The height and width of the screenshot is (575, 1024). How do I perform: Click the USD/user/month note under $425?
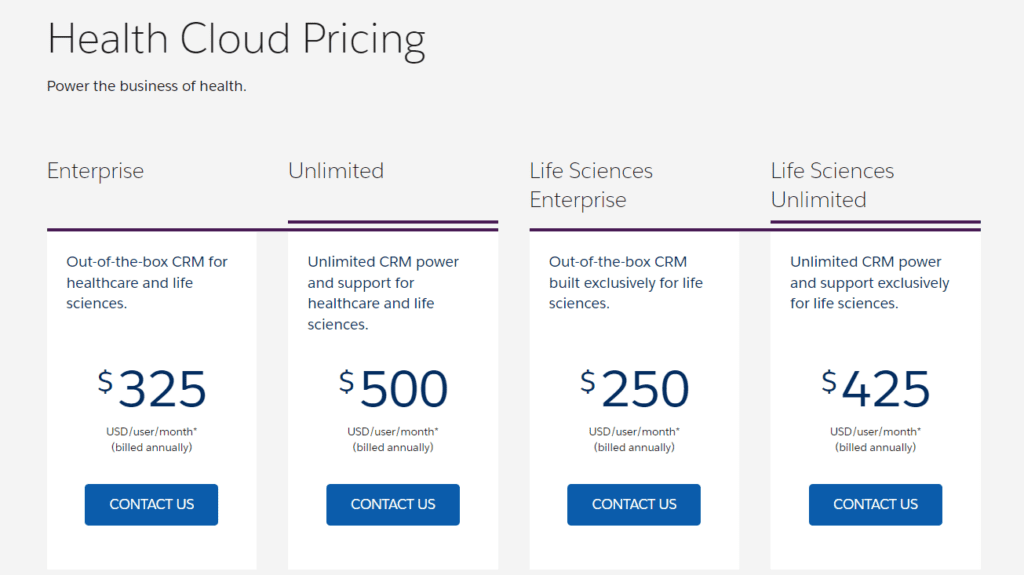tap(876, 431)
